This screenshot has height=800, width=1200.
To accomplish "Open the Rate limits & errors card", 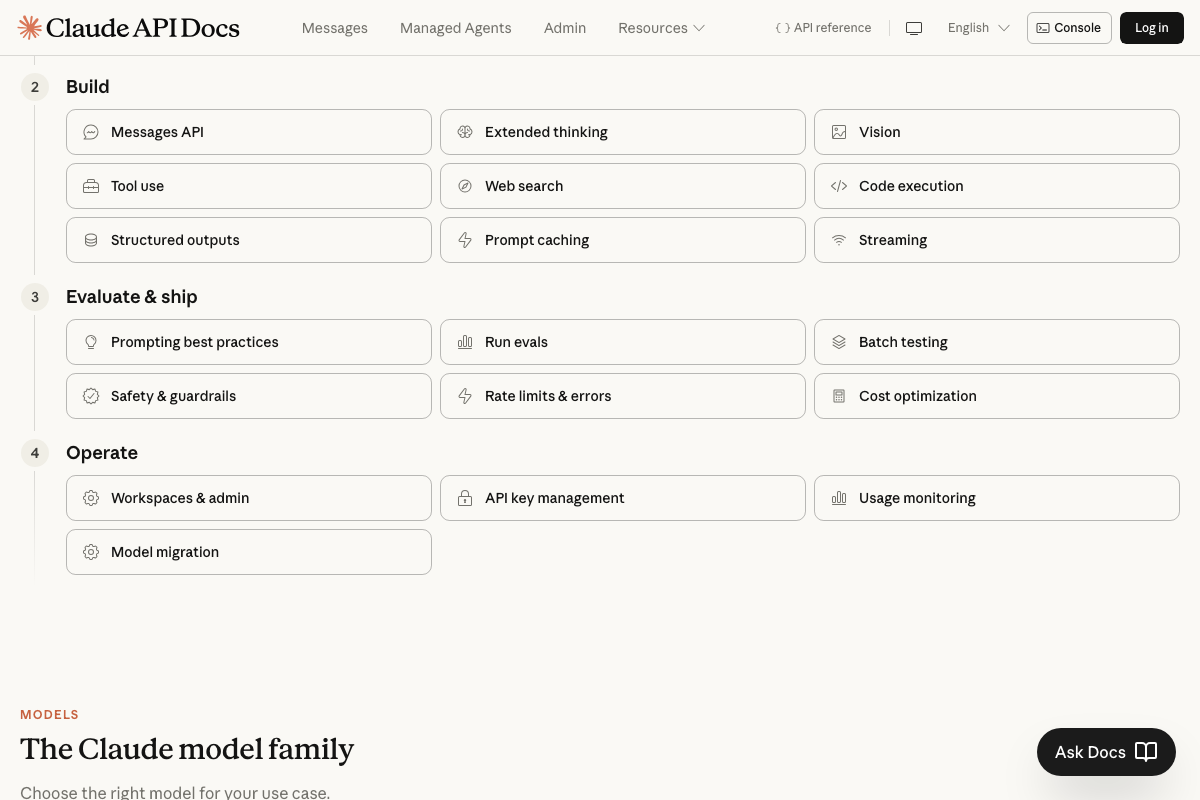I will (623, 396).
